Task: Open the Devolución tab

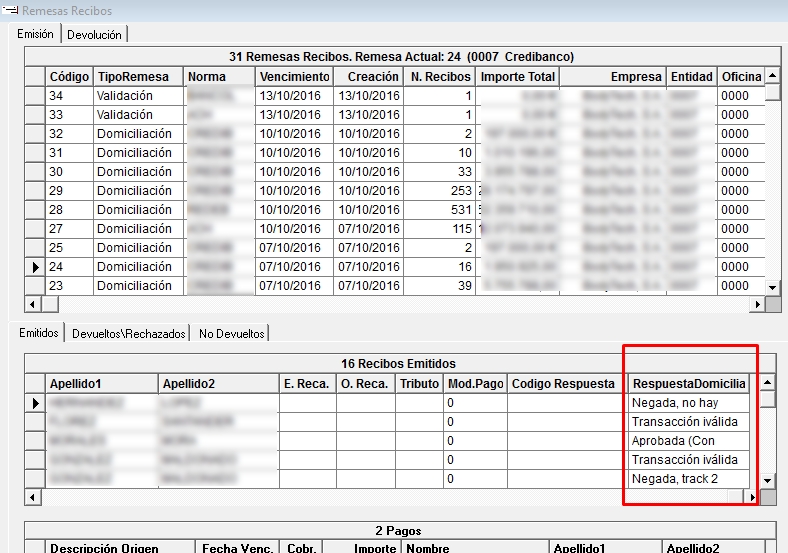Action: click(94, 35)
